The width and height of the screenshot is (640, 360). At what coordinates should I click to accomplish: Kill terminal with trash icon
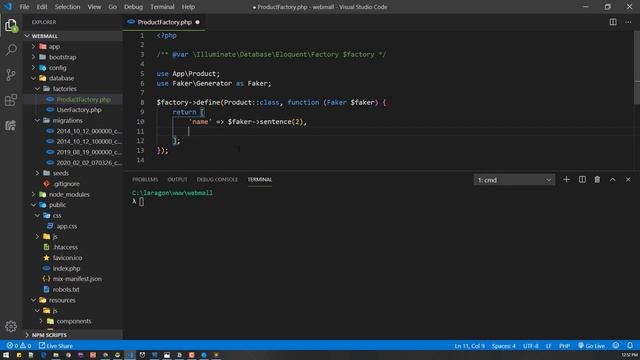pyautogui.click(x=597, y=180)
